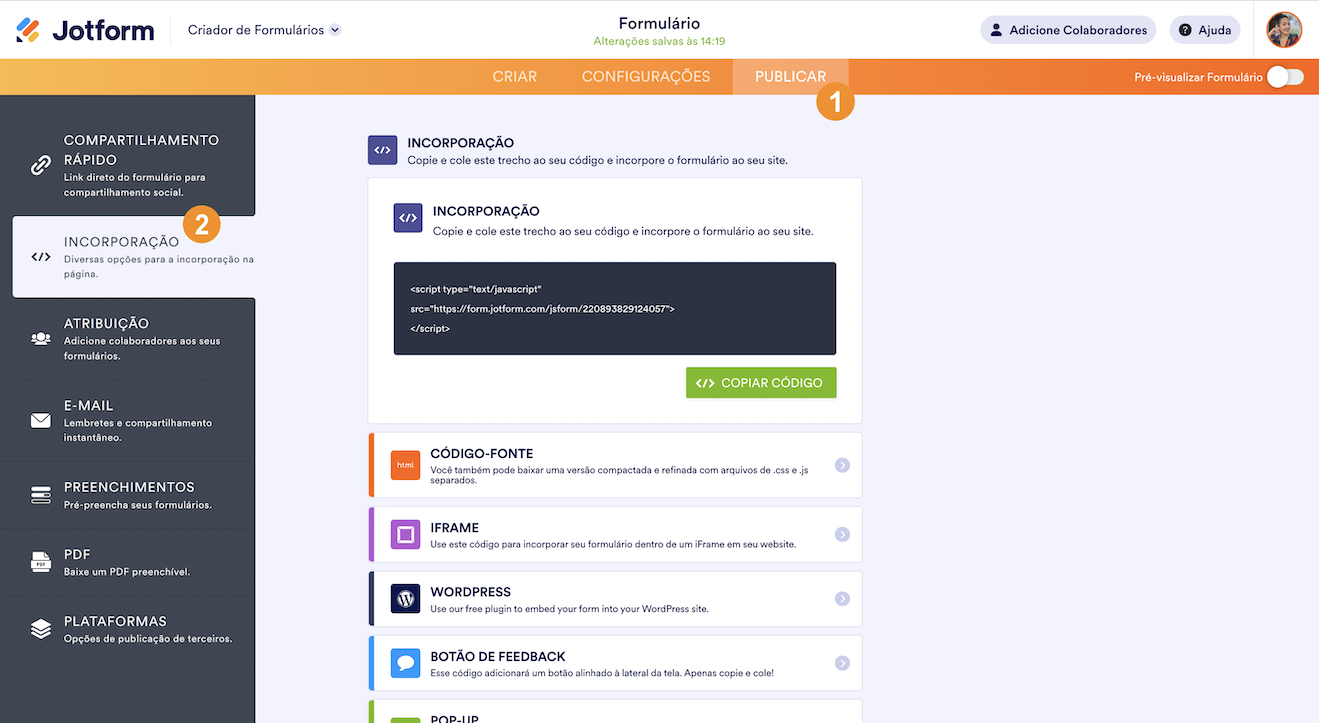Click the Copiar Código button
1319x723 pixels.
tap(761, 383)
